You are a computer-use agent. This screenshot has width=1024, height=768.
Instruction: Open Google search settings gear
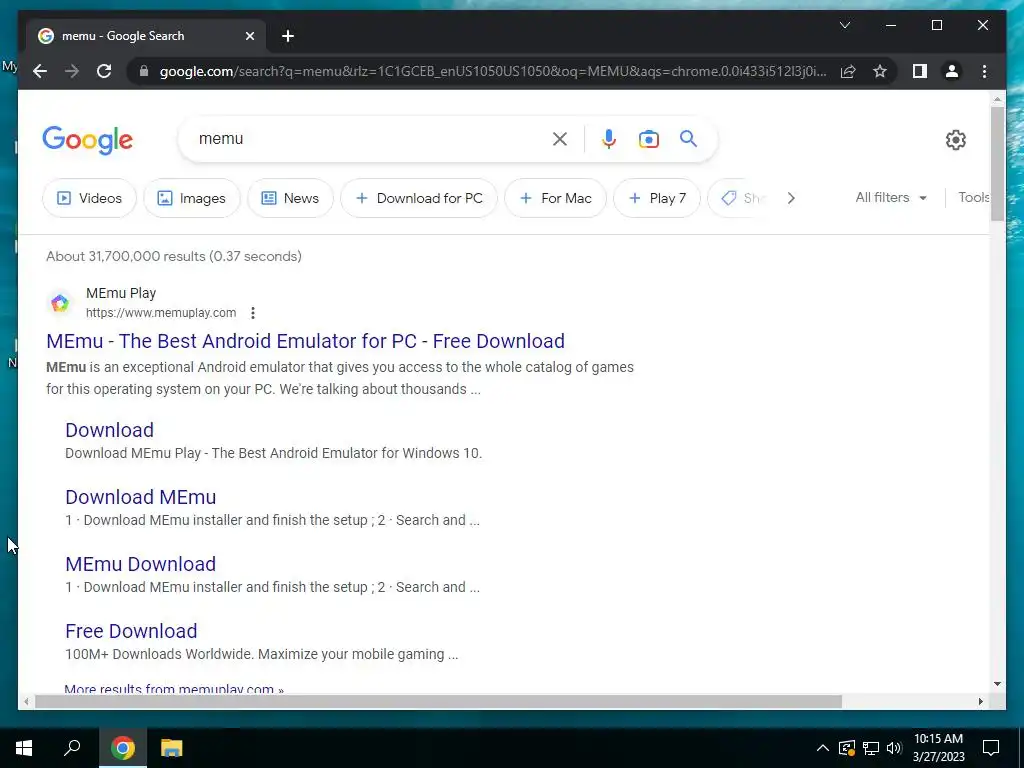click(955, 140)
